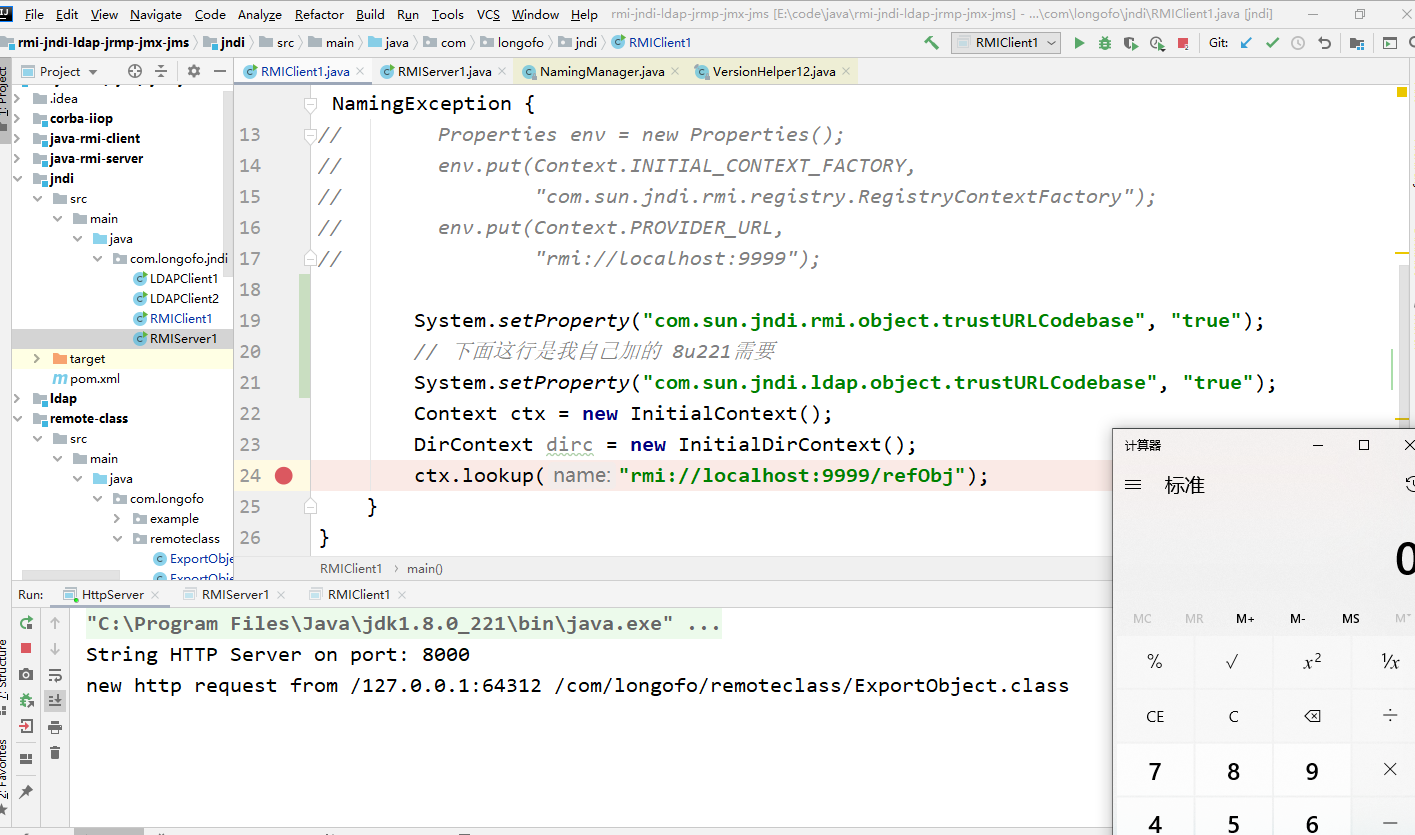Toggle scroll-to-end in Run console
Screen dimensions: 1415x835
pos(55,701)
